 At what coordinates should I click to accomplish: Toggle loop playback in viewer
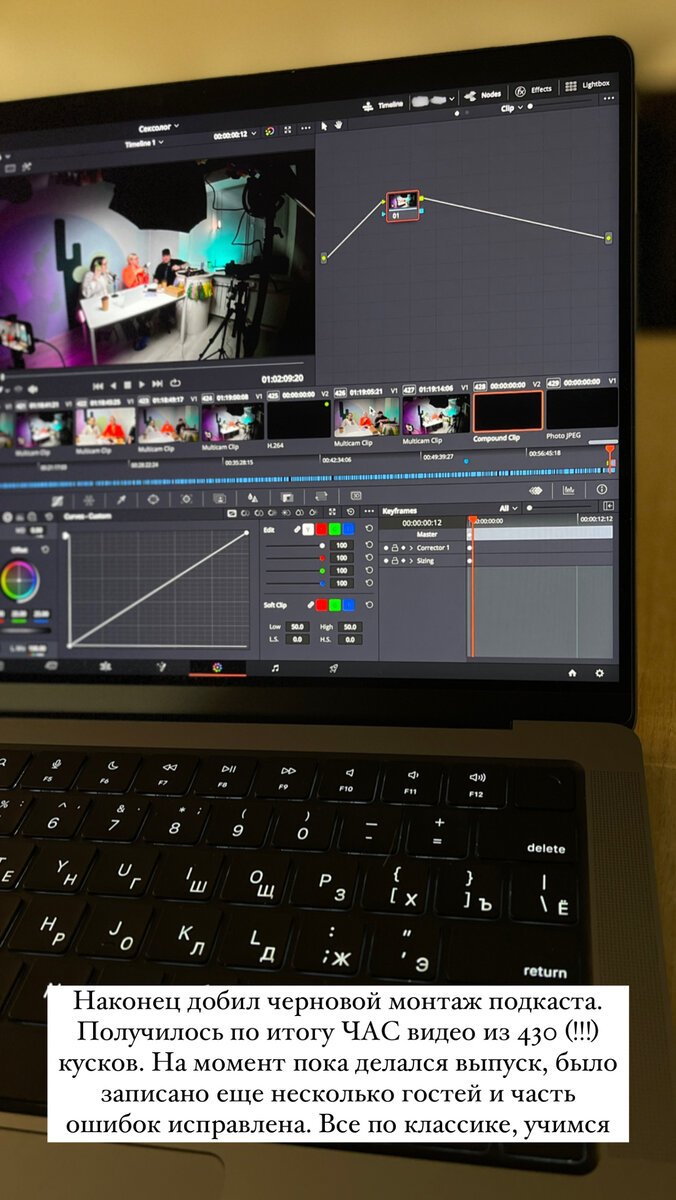176,384
